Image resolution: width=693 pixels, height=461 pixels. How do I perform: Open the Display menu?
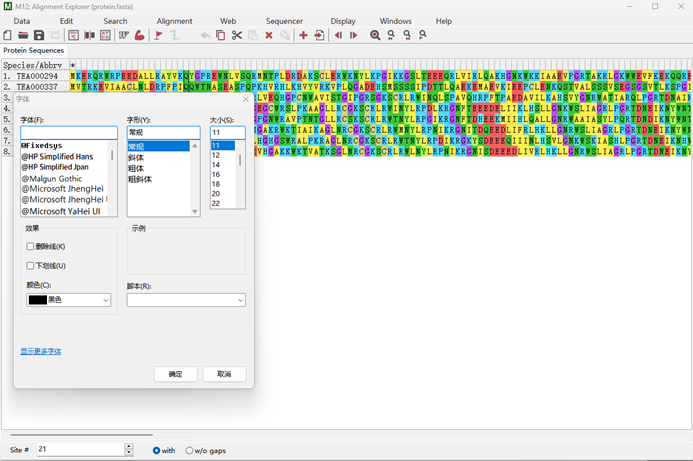(x=343, y=21)
